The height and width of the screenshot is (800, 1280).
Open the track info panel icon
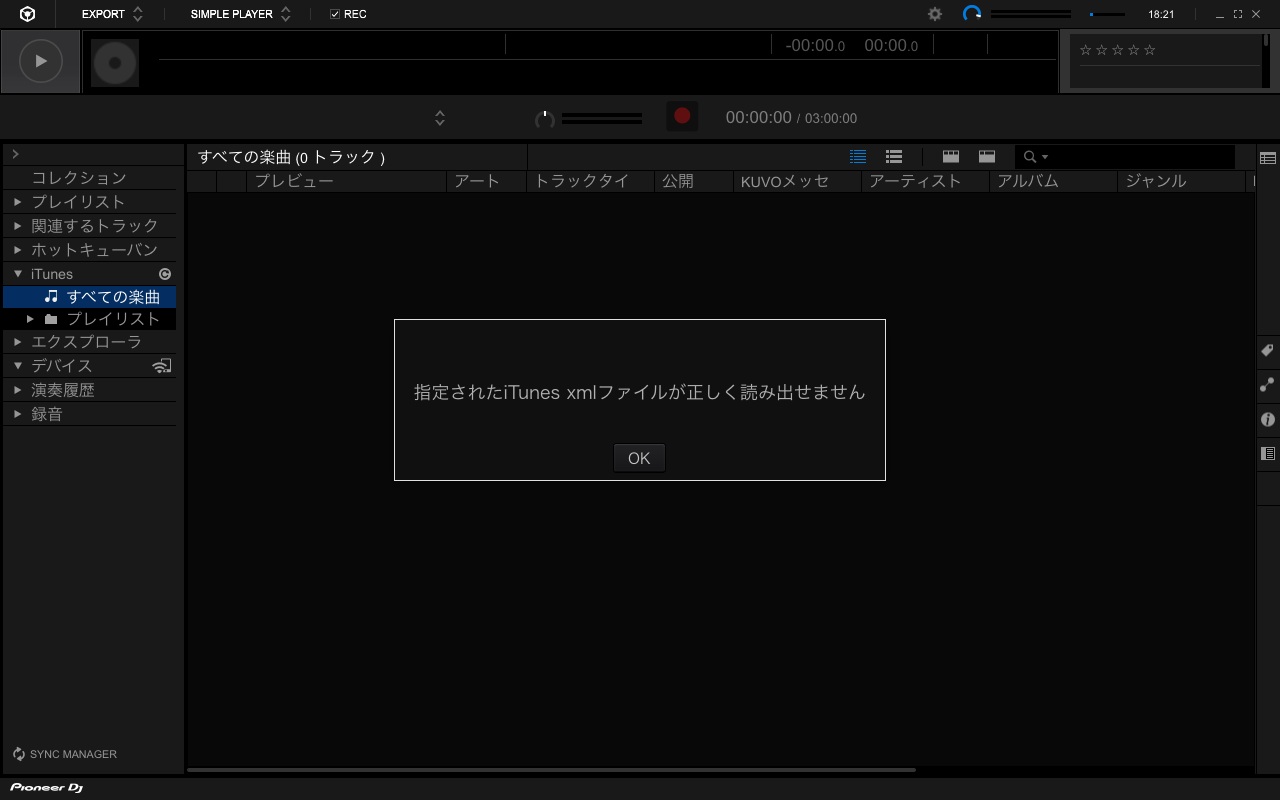[1268, 420]
